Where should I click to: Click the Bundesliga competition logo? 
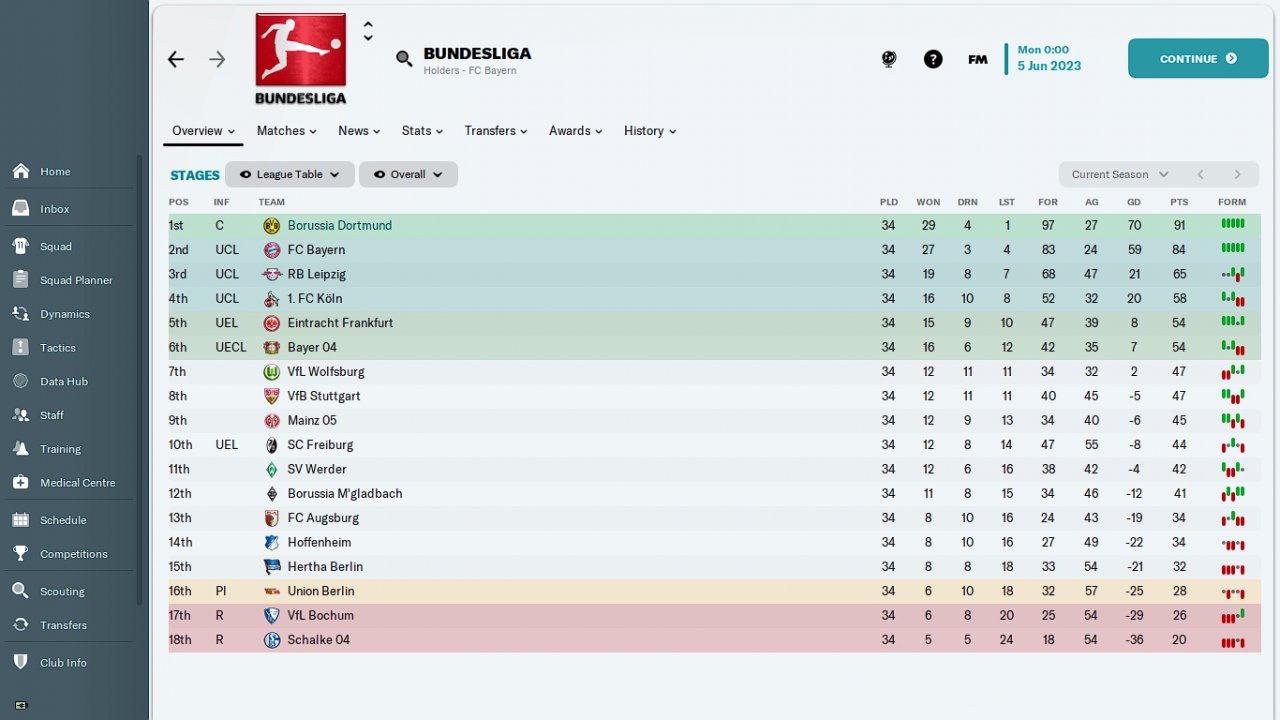pos(300,58)
